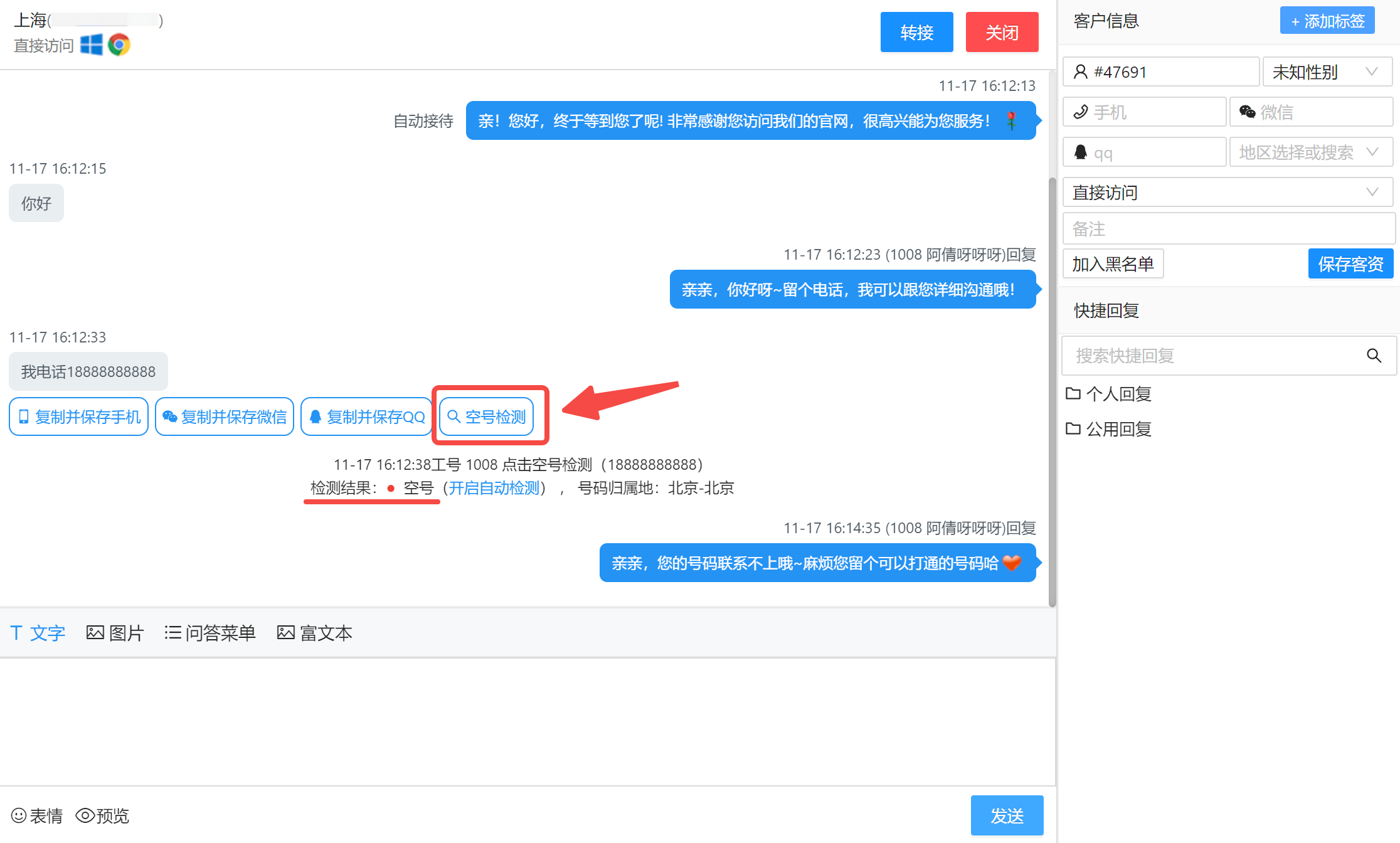Switch to the 问答菜单 tab
The height and width of the screenshot is (843, 1400).
pos(210,633)
